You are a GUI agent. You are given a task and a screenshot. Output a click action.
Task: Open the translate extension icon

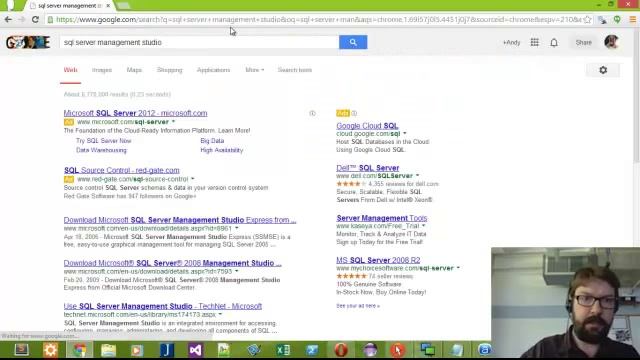pyautogui.click(x=602, y=19)
